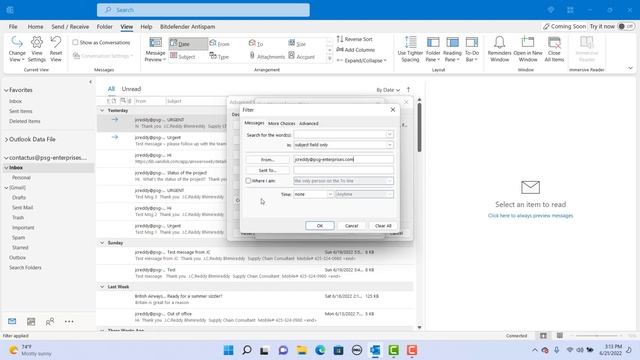640x360 pixels.
Task: Click Open in New Window
Action: point(528,49)
